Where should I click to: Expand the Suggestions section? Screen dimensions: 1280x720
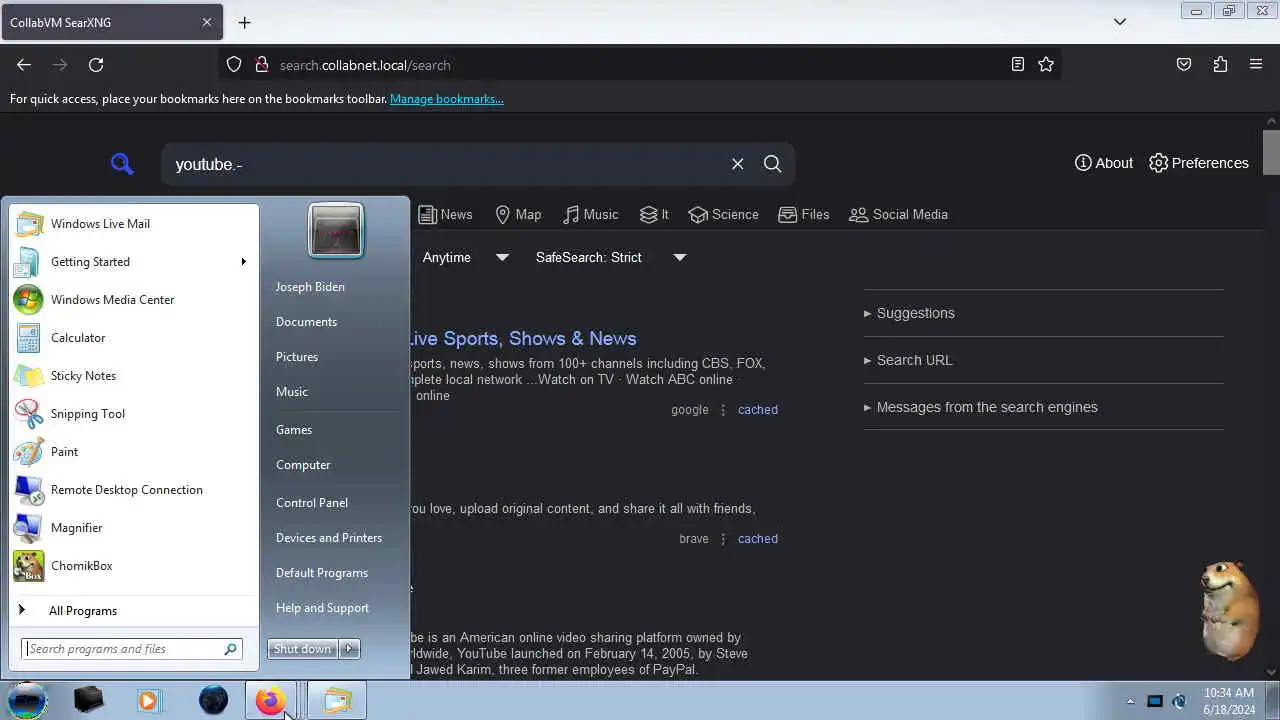(909, 313)
